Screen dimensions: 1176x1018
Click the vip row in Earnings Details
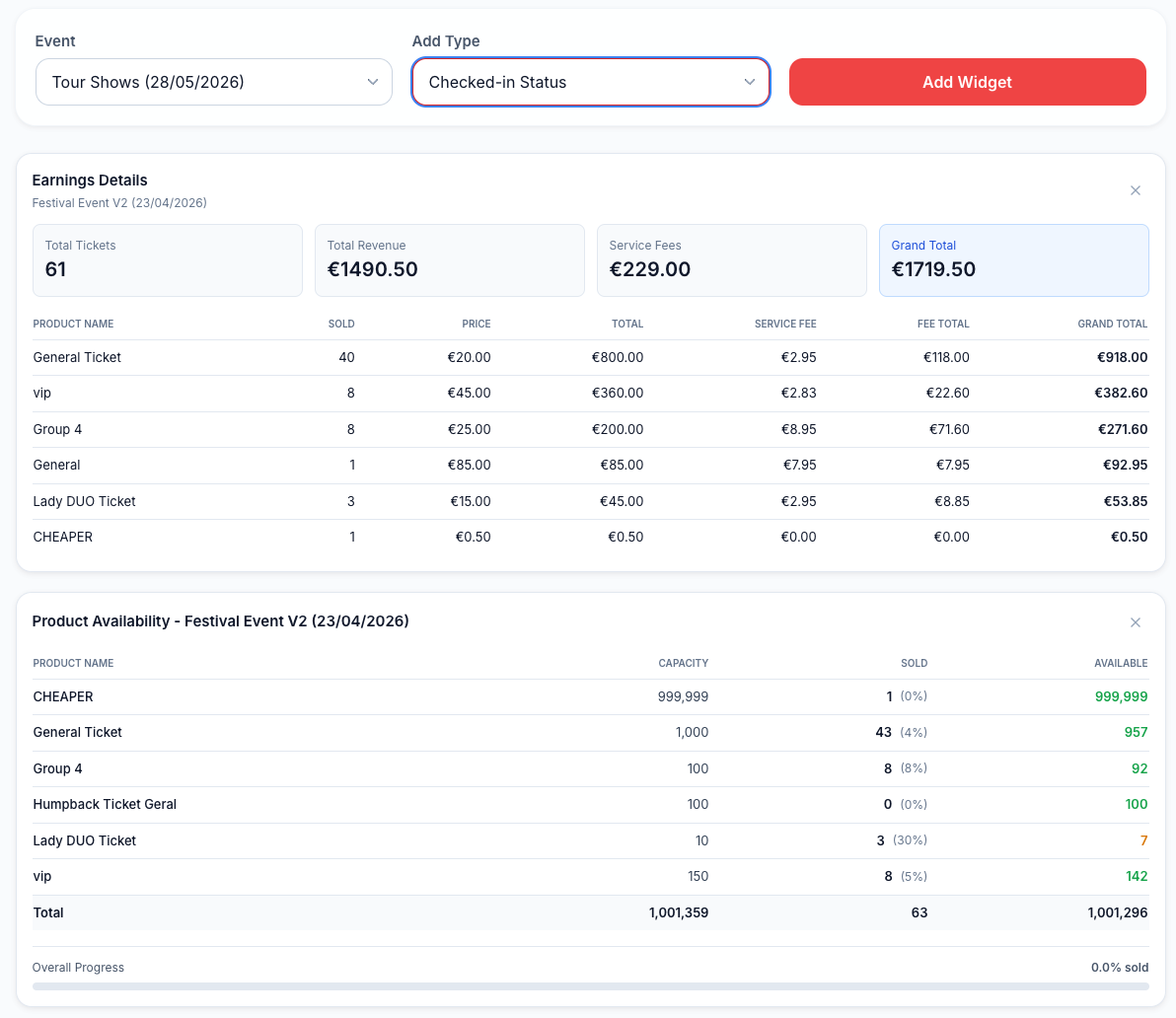point(590,393)
